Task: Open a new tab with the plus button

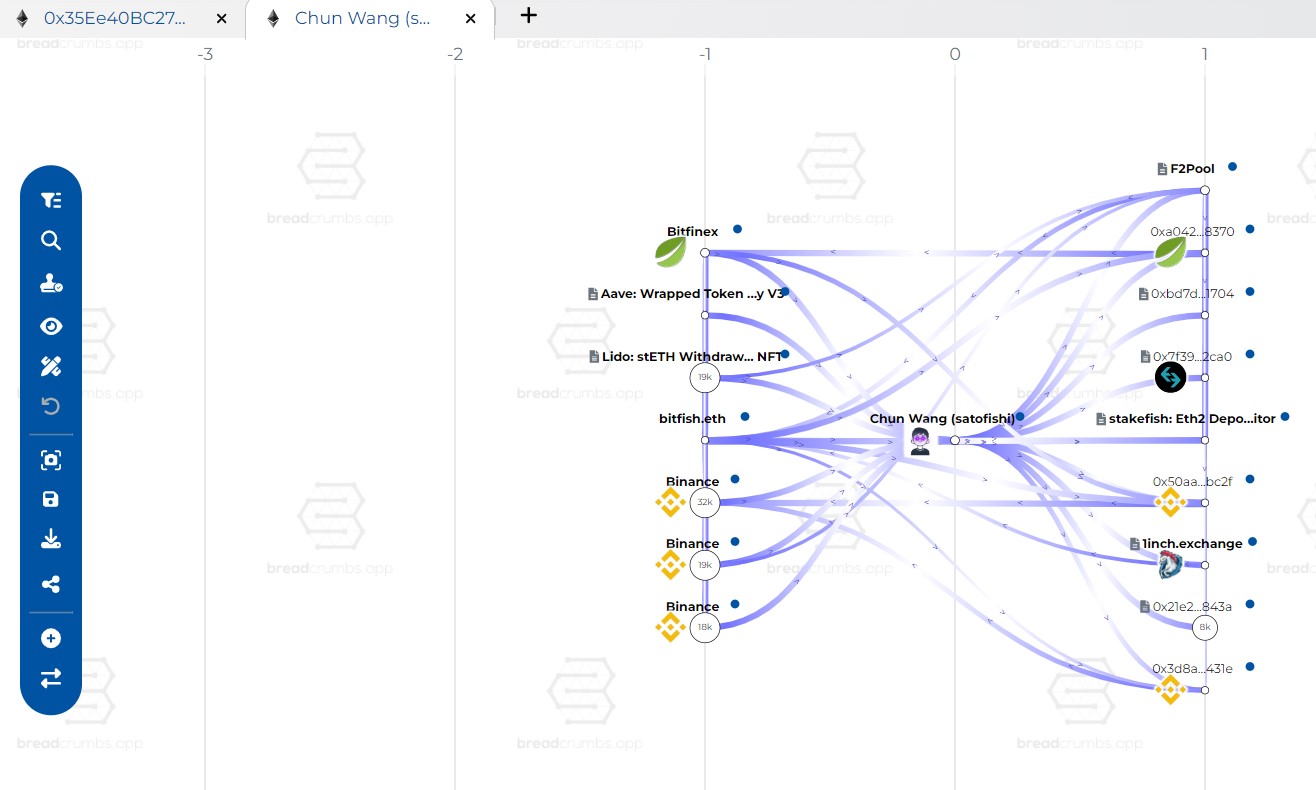Action: [x=529, y=15]
